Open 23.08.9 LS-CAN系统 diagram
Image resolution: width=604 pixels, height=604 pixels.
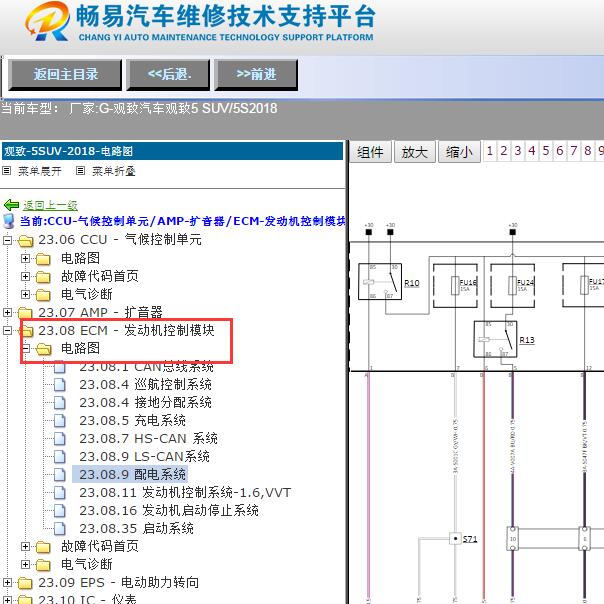[x=144, y=456]
